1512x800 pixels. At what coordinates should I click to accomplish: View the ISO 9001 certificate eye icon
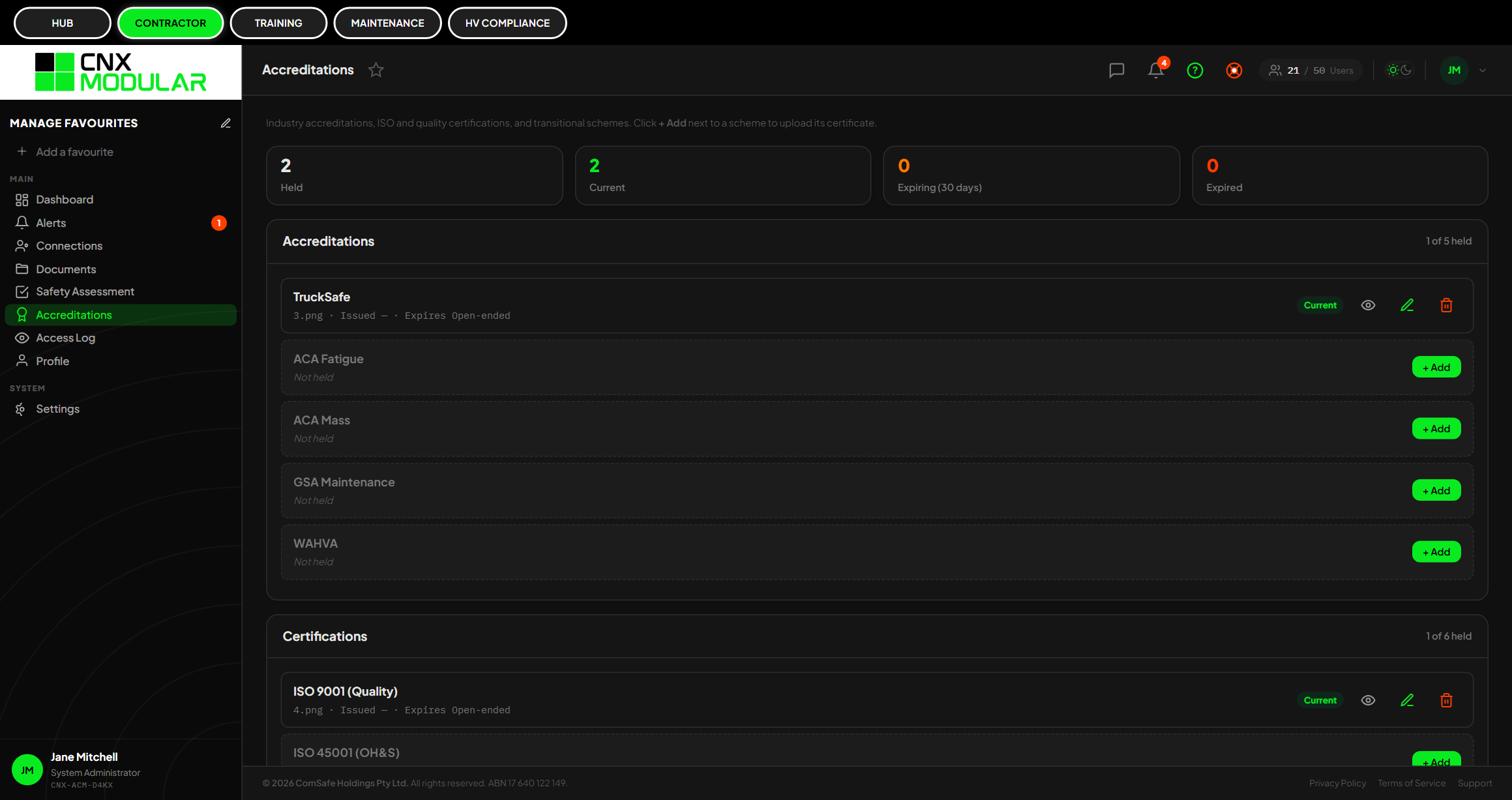pyautogui.click(x=1368, y=700)
